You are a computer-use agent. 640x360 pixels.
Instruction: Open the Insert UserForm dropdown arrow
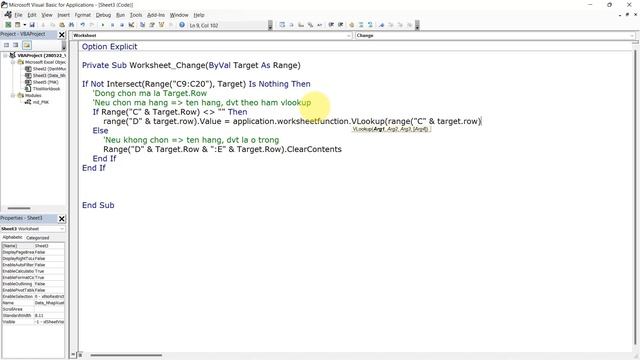click(24, 25)
